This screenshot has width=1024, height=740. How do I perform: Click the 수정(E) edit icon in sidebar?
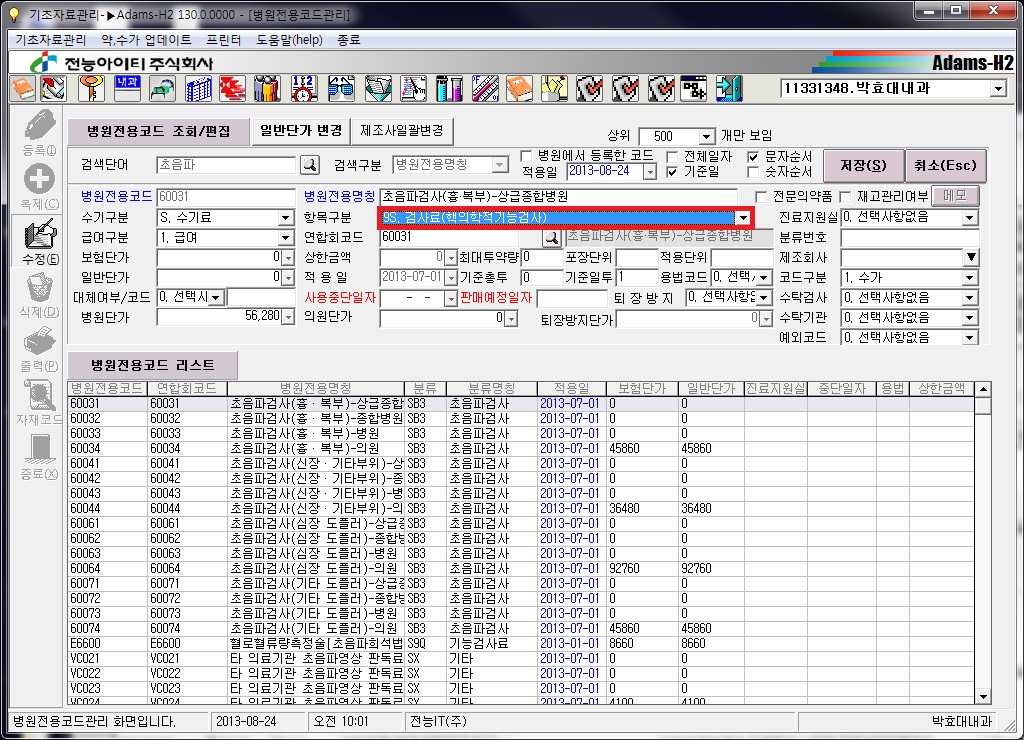click(x=40, y=235)
